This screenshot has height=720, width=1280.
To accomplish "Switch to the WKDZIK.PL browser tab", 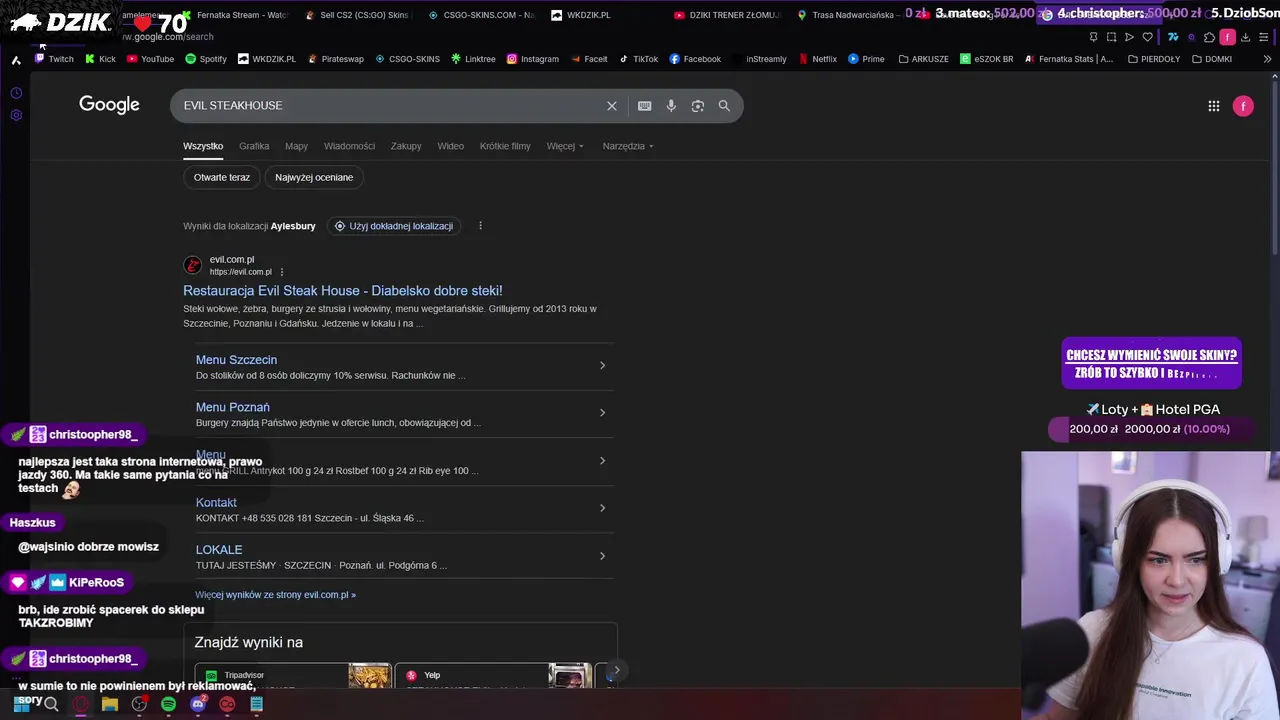I will 590,15.
